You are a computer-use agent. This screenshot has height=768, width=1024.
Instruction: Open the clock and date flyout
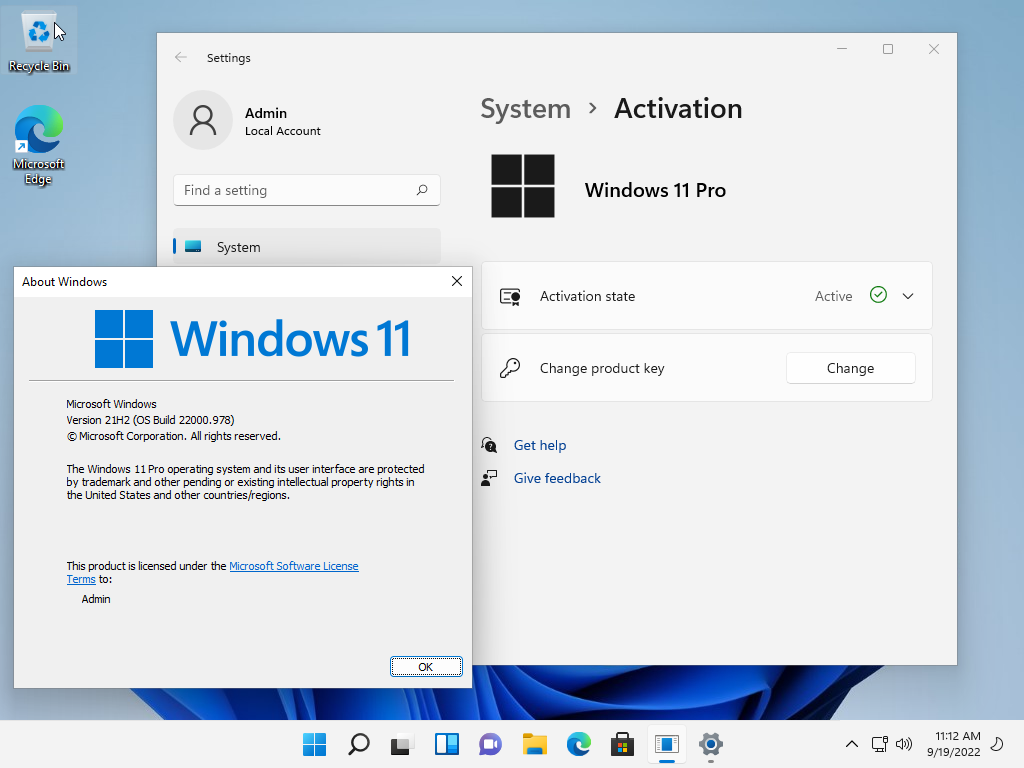pos(953,744)
